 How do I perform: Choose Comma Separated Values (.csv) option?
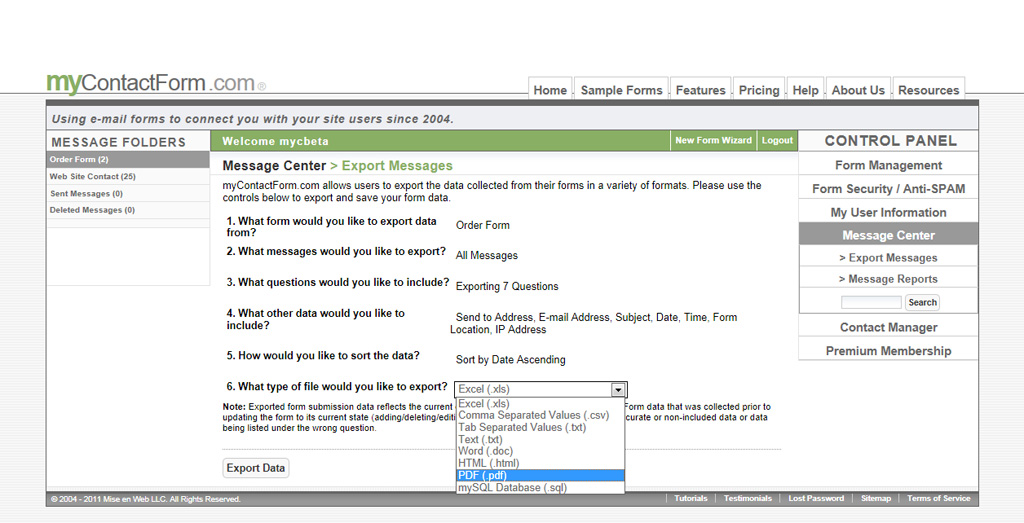(x=540, y=415)
